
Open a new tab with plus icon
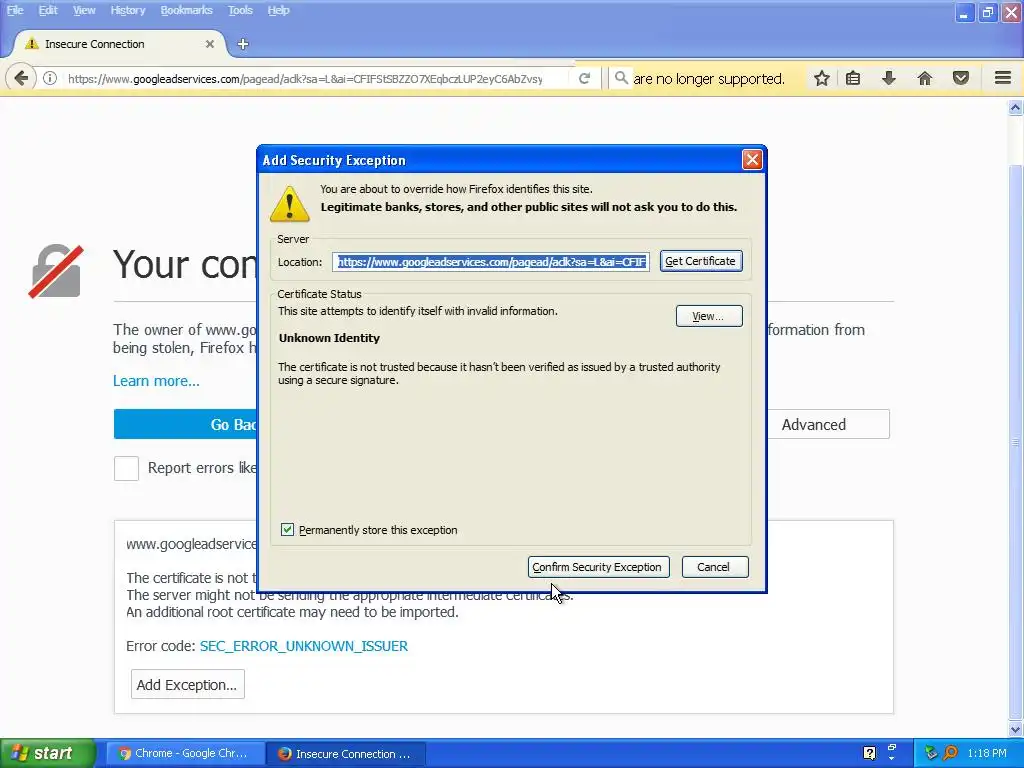243,44
